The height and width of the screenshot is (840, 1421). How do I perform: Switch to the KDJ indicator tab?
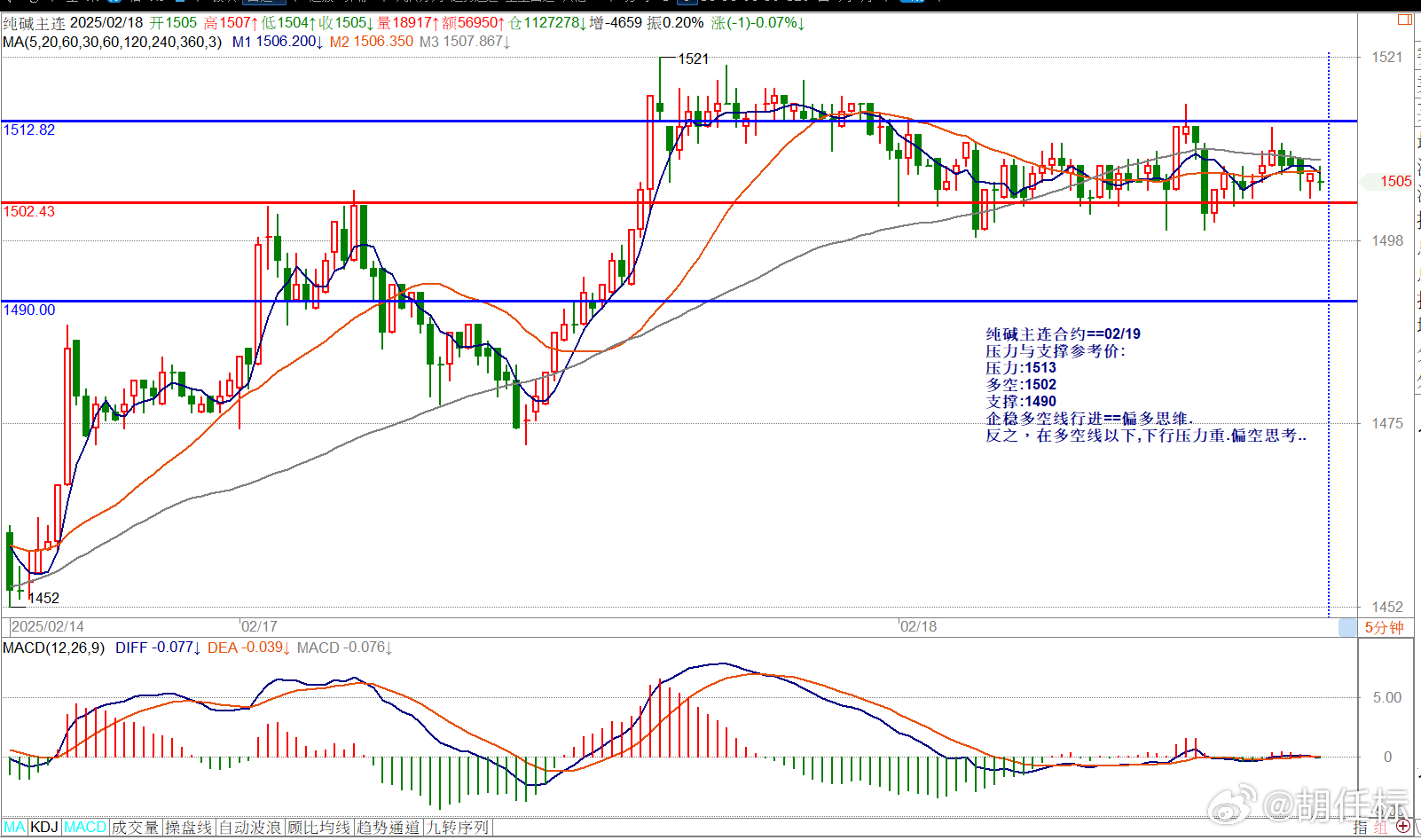[x=44, y=828]
